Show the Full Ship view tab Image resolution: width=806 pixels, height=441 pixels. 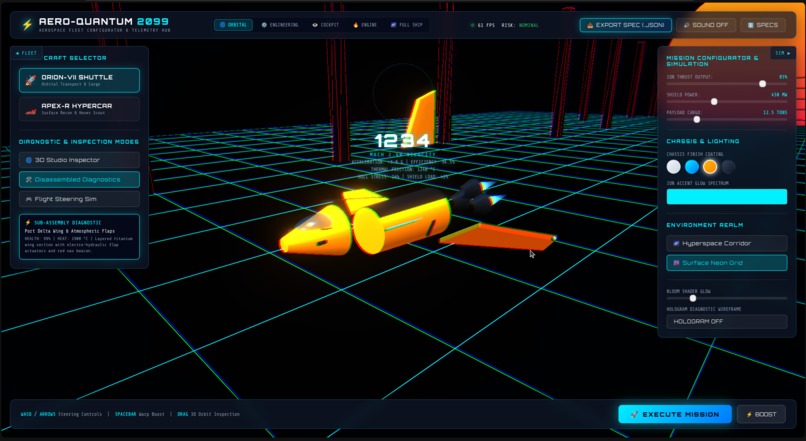(407, 25)
